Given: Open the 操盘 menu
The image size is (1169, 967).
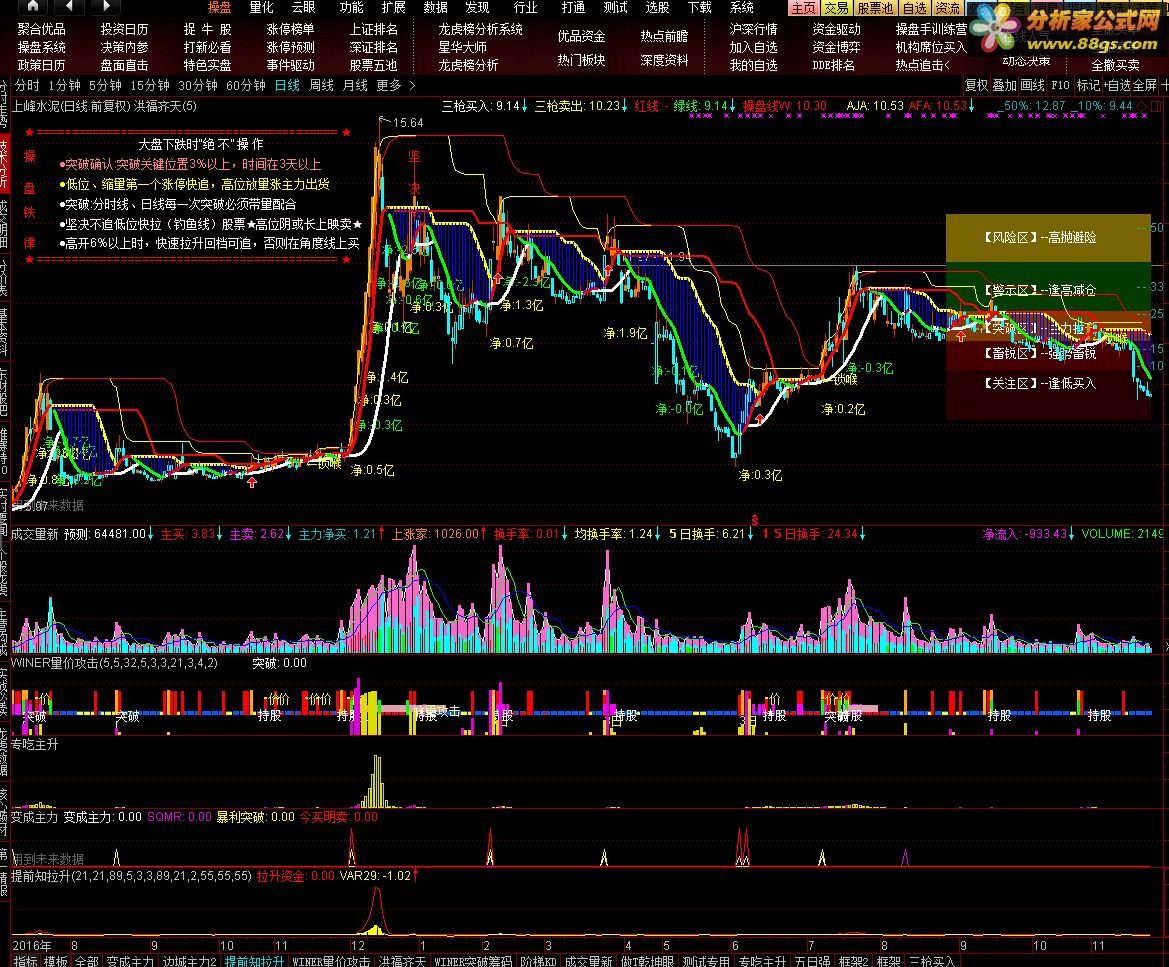Looking at the screenshot, I should point(219,7).
